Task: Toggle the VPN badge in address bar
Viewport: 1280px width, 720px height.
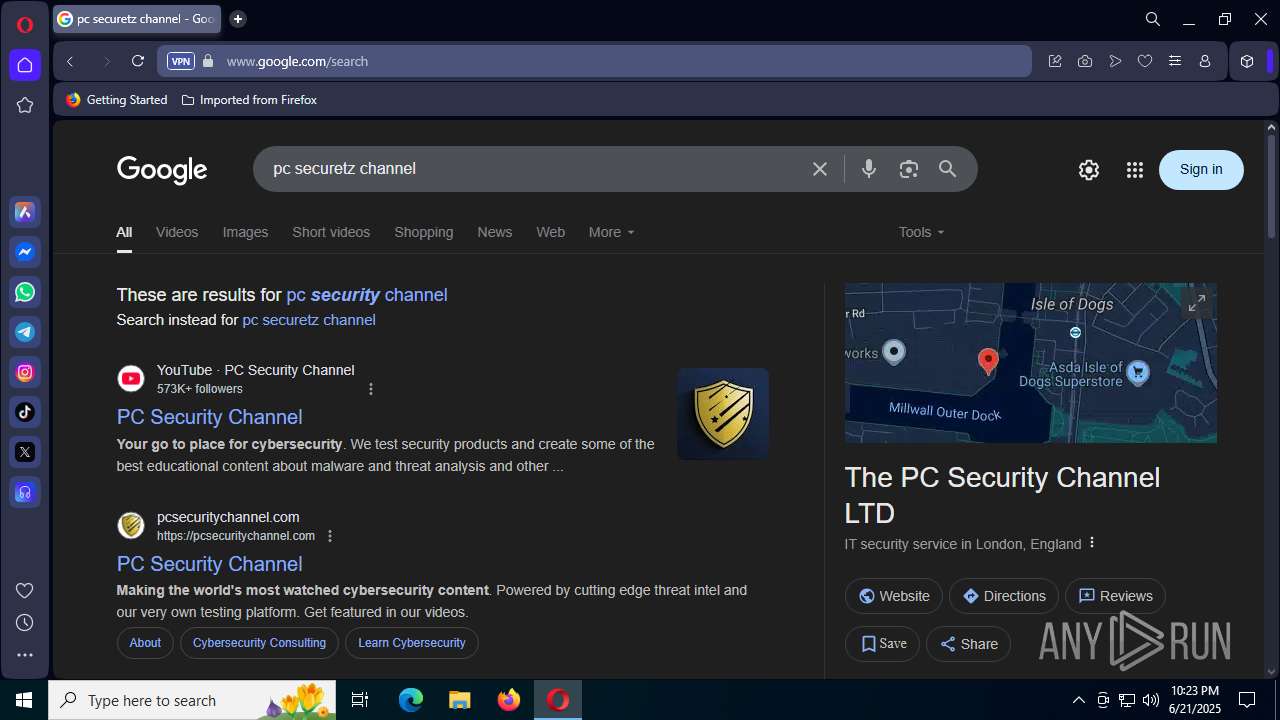Action: click(x=180, y=61)
